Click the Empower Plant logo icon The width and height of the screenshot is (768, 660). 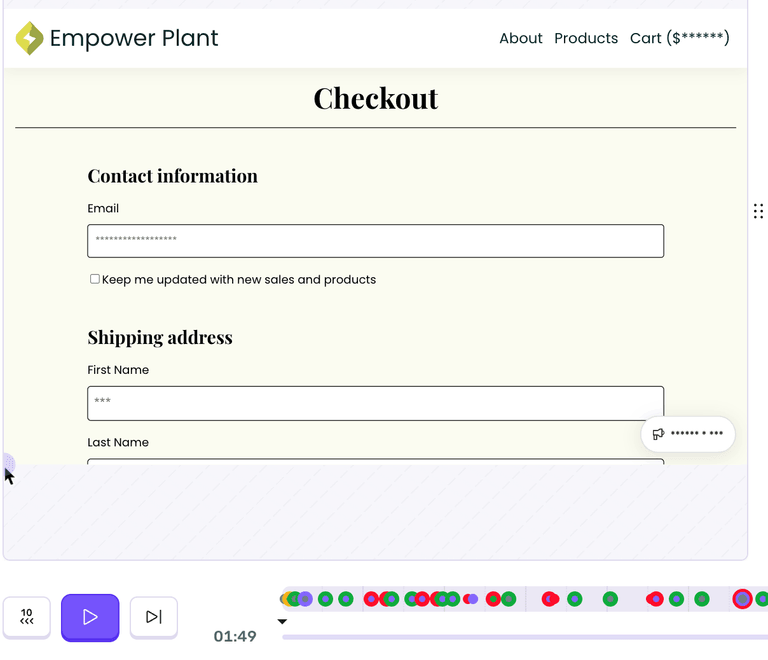tap(30, 39)
